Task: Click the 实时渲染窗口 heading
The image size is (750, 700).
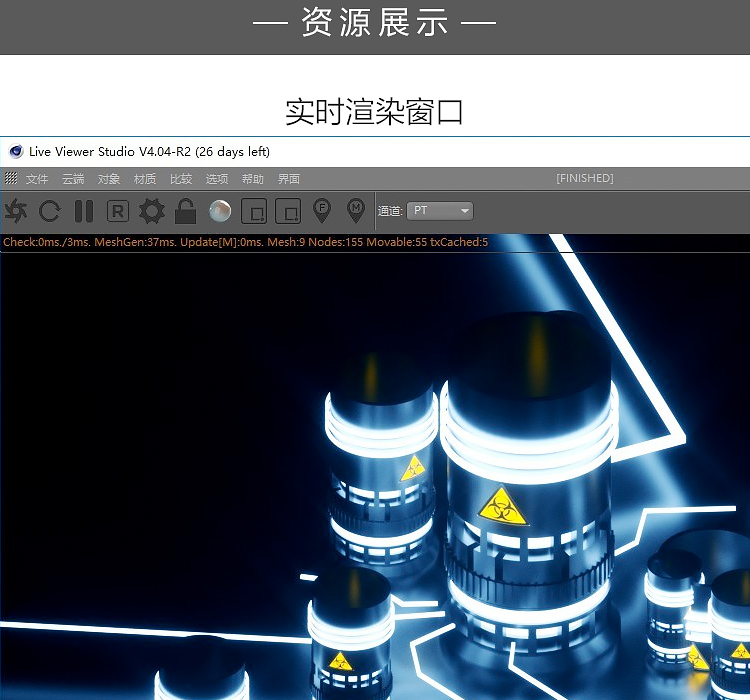Action: 374,112
